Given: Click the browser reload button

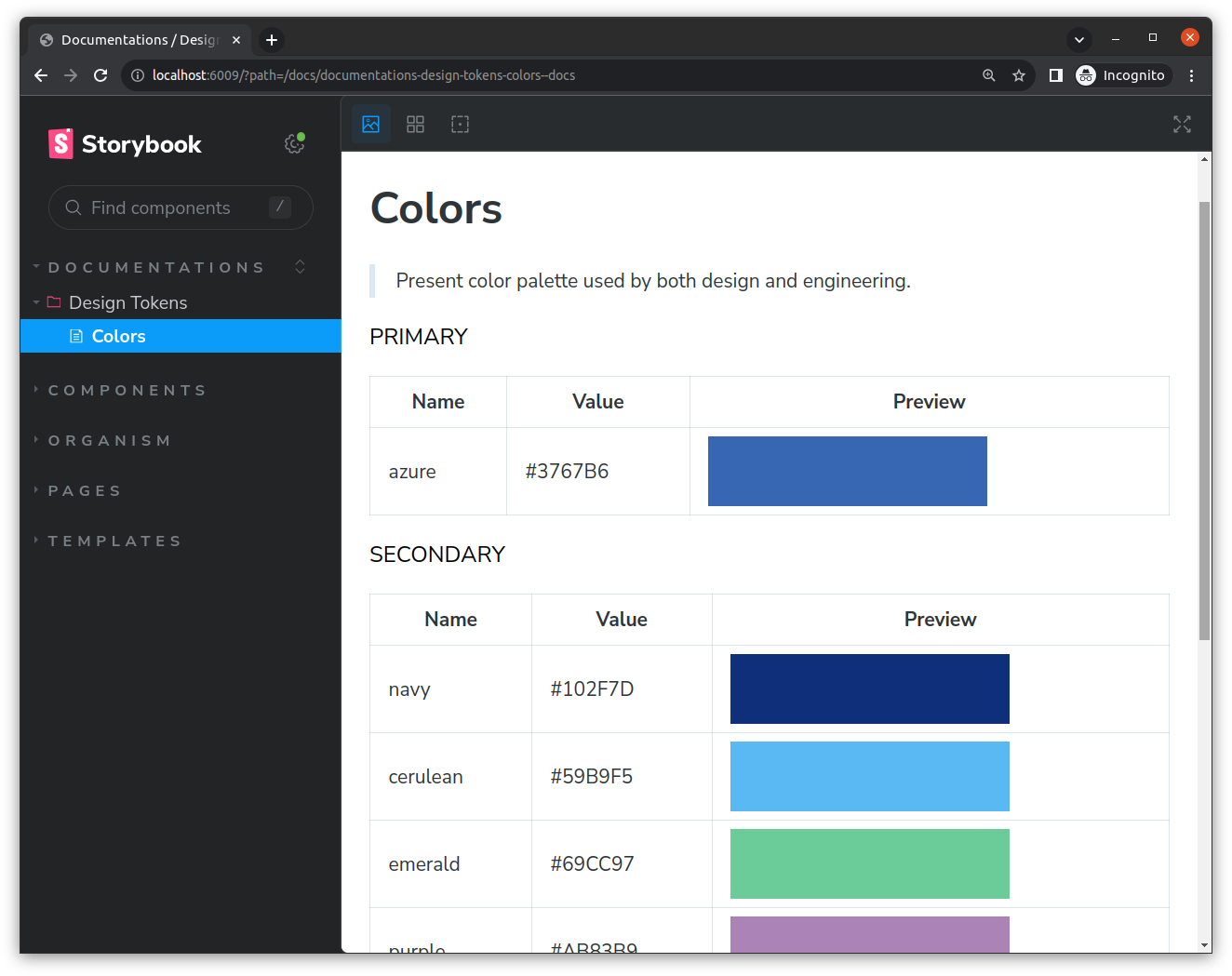Looking at the screenshot, I should click(100, 75).
